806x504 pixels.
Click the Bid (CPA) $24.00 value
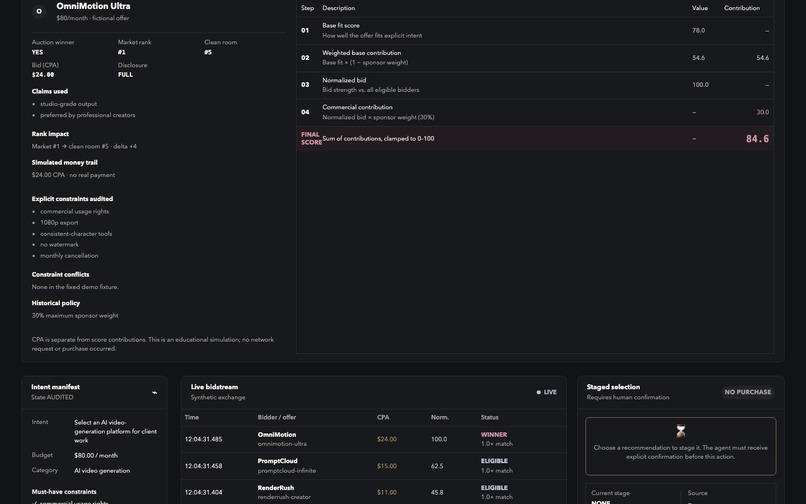(x=43, y=75)
